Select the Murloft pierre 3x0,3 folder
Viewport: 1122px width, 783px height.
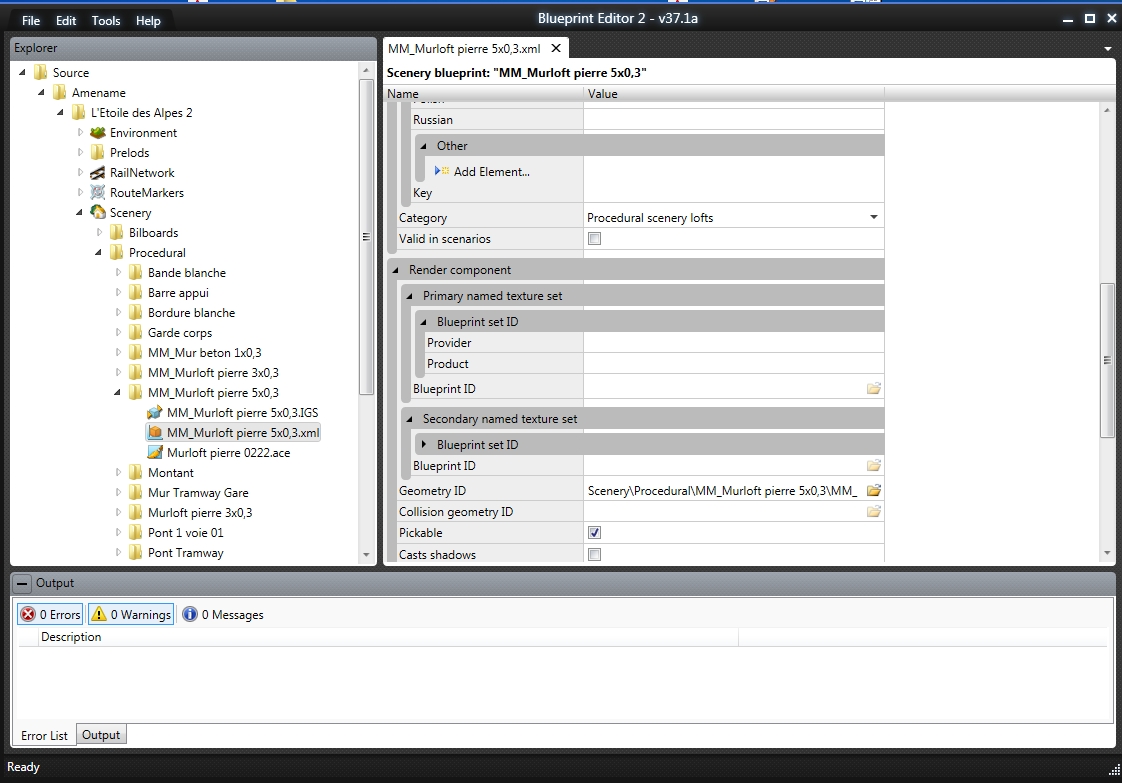click(x=200, y=512)
